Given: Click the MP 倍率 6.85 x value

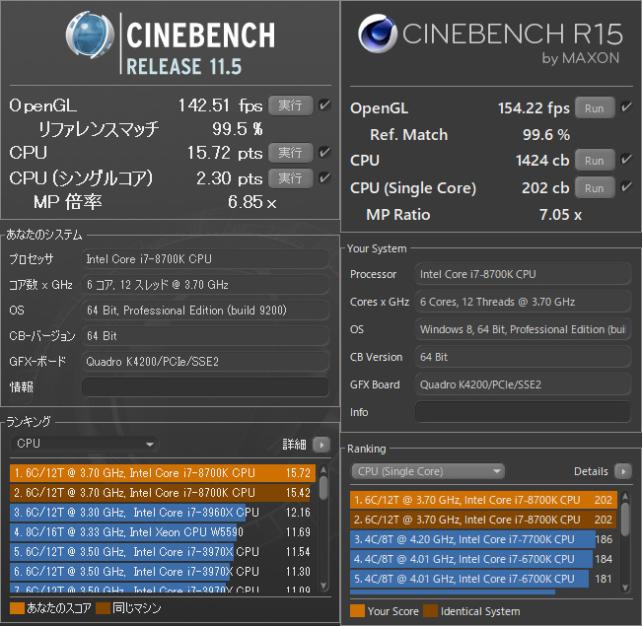Looking at the screenshot, I should [252, 202].
